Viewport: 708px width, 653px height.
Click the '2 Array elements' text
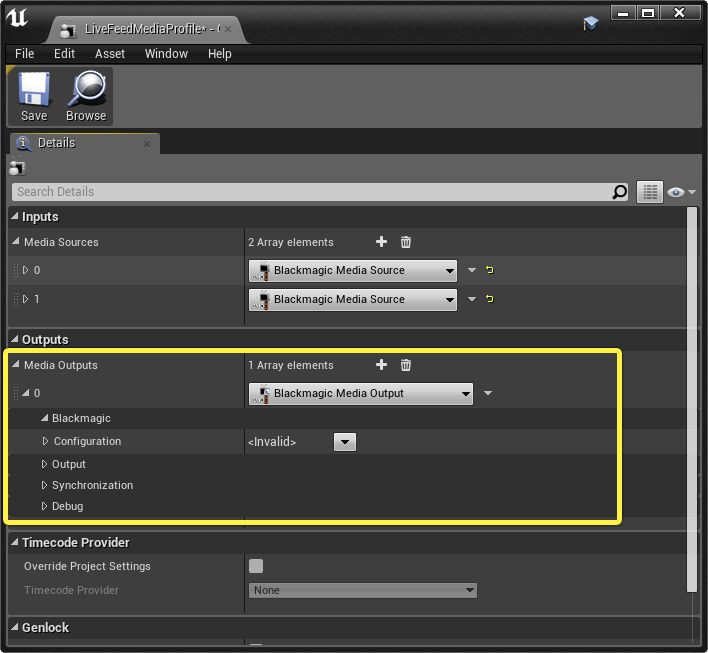[x=291, y=243]
